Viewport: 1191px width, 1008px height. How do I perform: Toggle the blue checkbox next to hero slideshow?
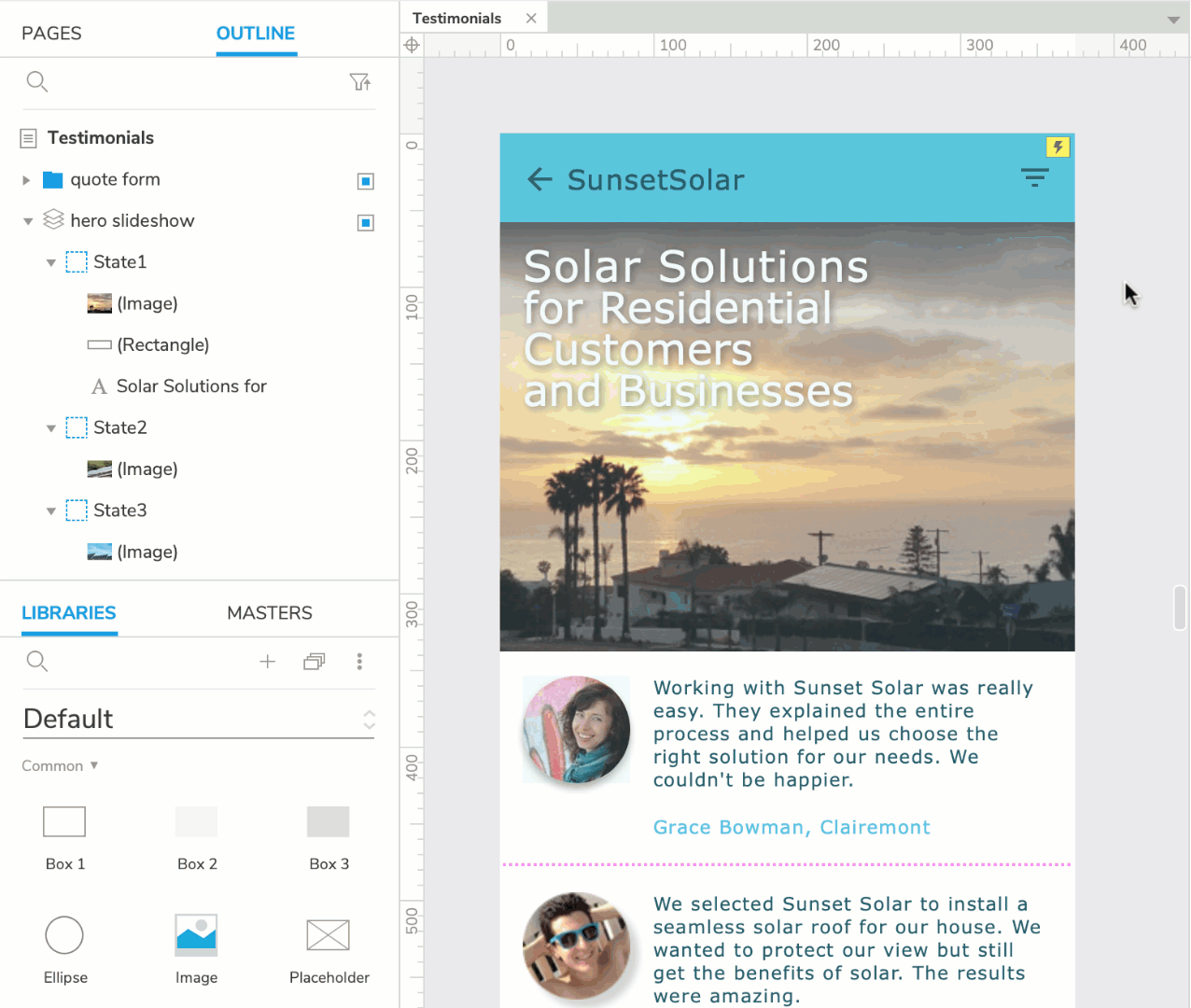tap(366, 222)
